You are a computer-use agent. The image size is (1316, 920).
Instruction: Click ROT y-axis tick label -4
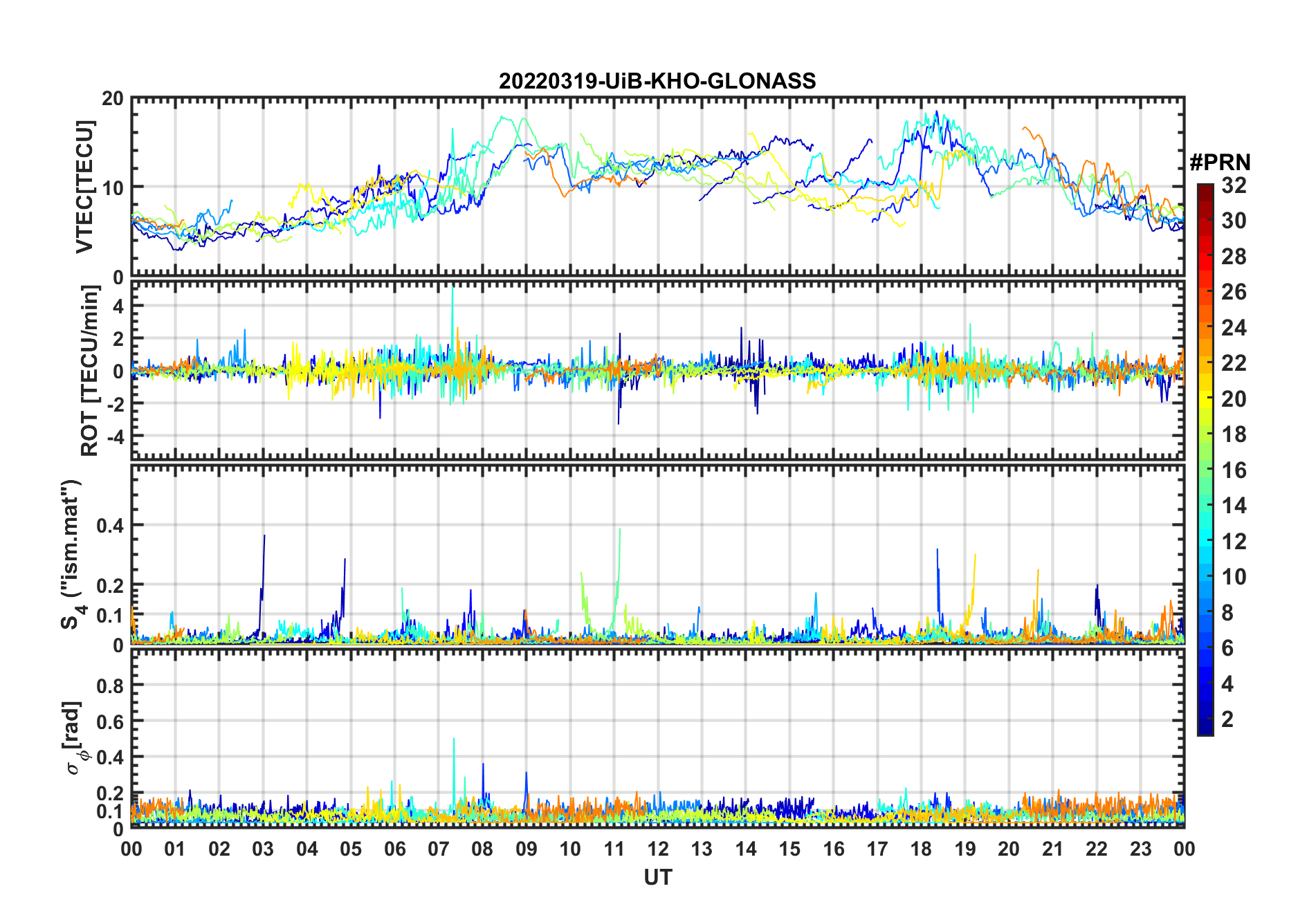tap(116, 437)
